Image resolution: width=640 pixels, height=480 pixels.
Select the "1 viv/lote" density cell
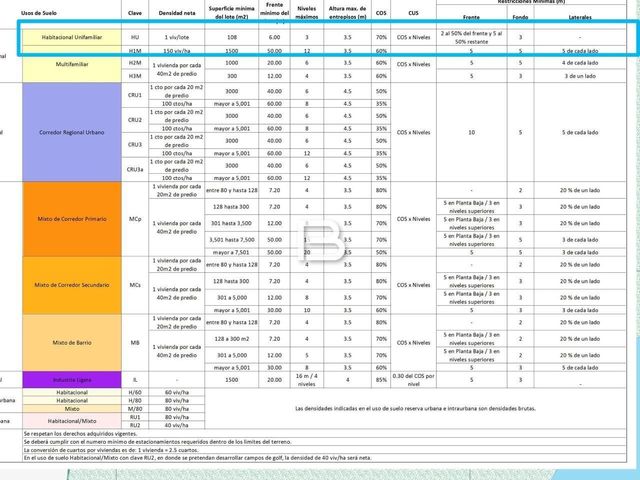point(177,37)
